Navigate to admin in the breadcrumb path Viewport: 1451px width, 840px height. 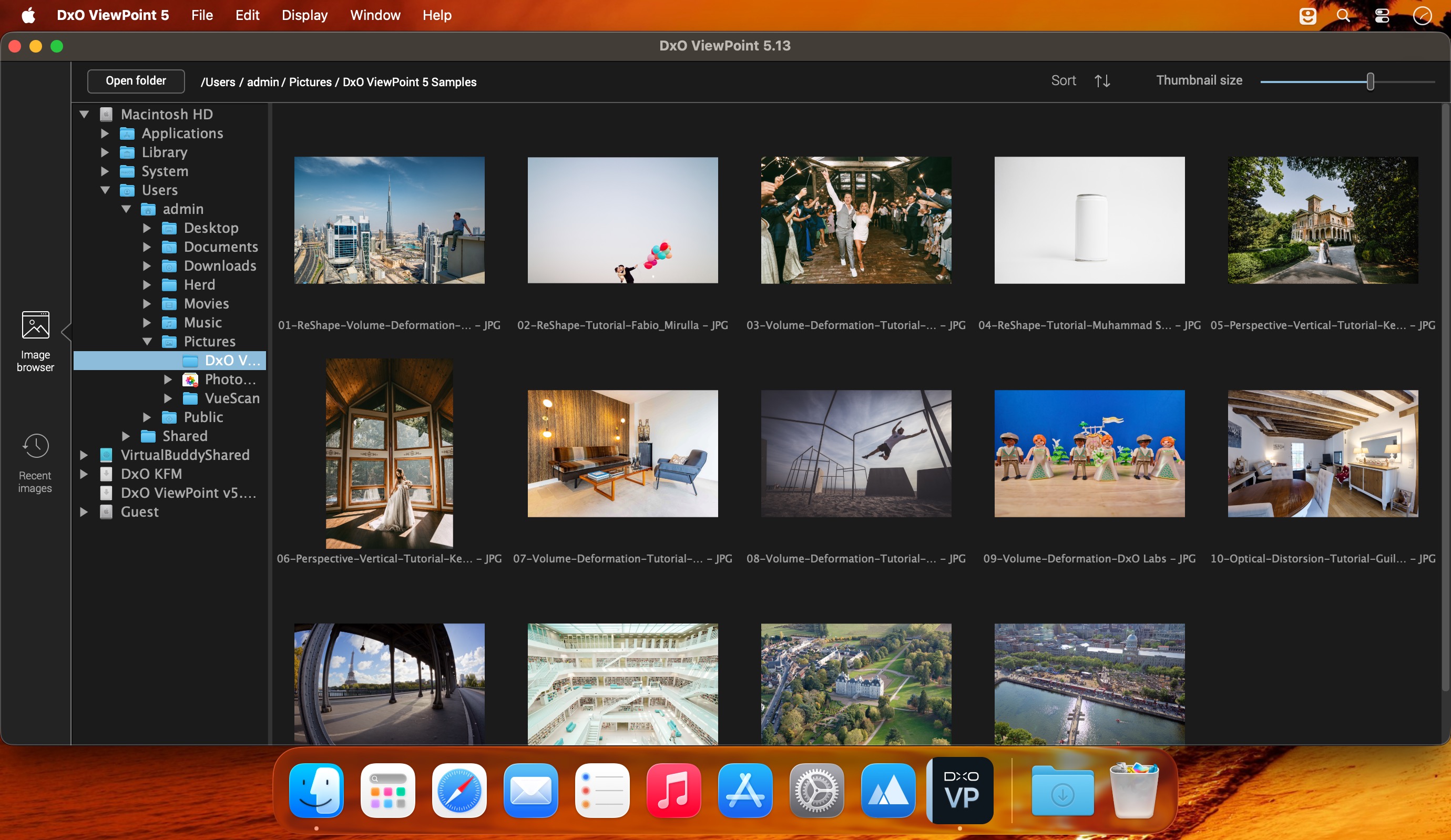263,83
